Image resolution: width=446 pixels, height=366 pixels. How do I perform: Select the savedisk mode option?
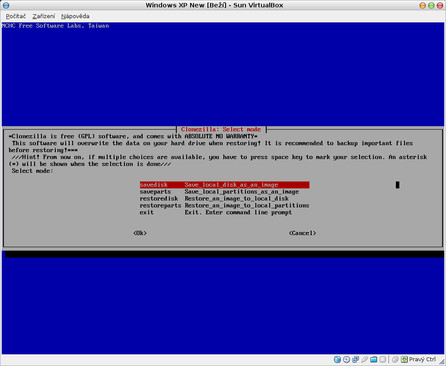224,185
